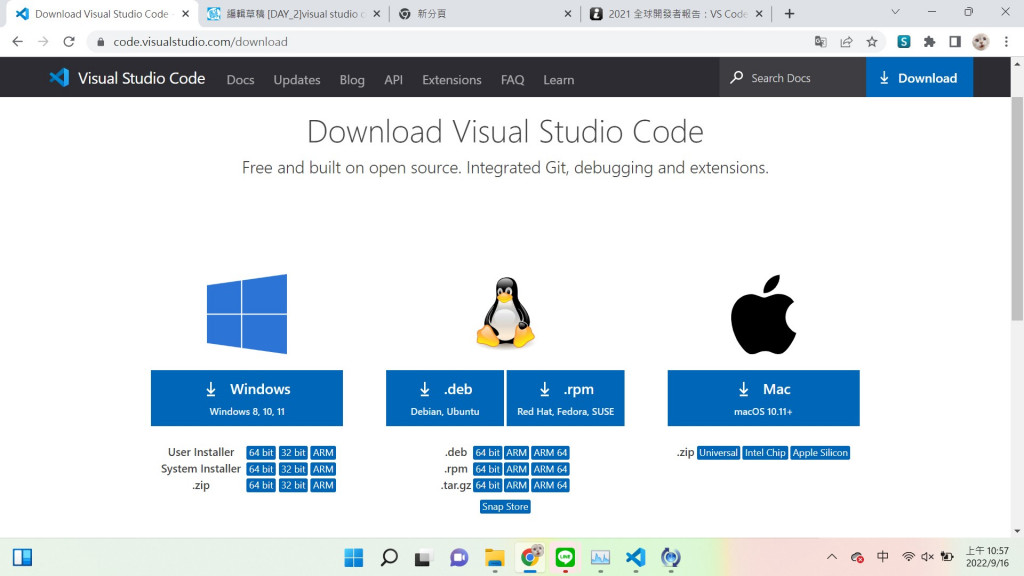
Task: Open the Chrome profile avatar
Action: tap(980, 42)
